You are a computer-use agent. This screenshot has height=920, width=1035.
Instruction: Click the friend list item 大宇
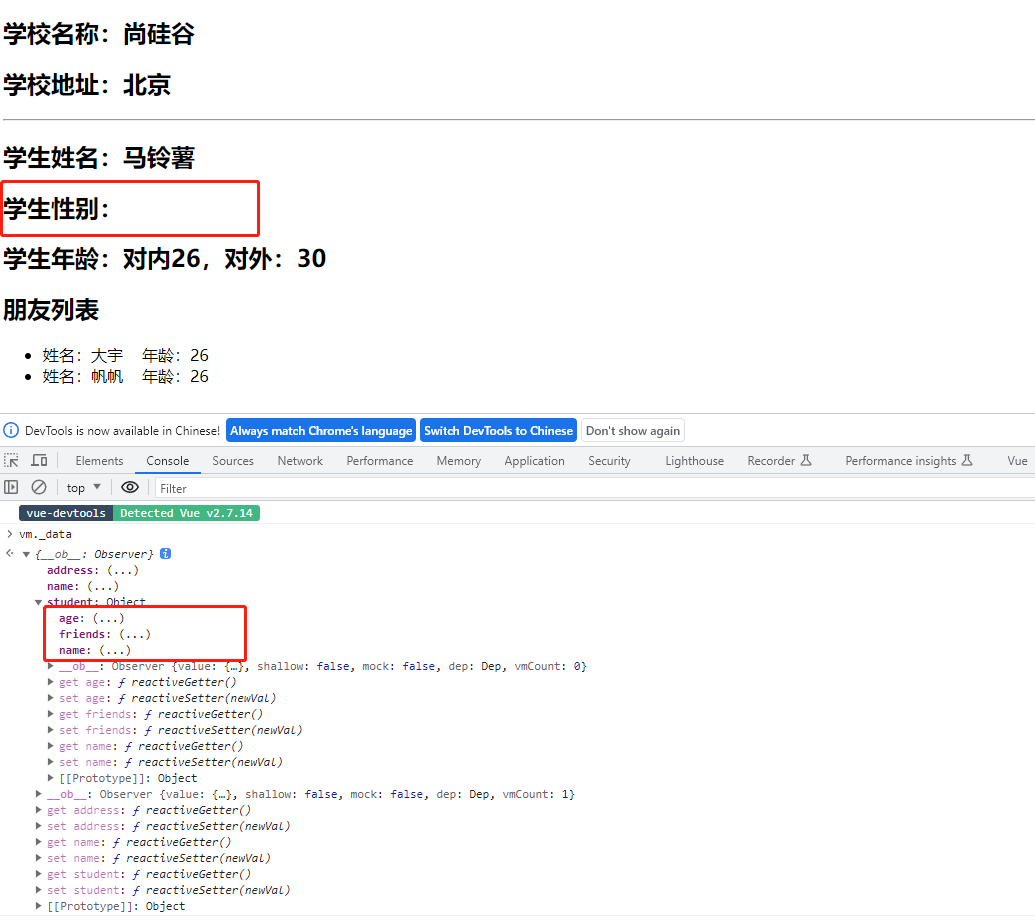[x=125, y=356]
